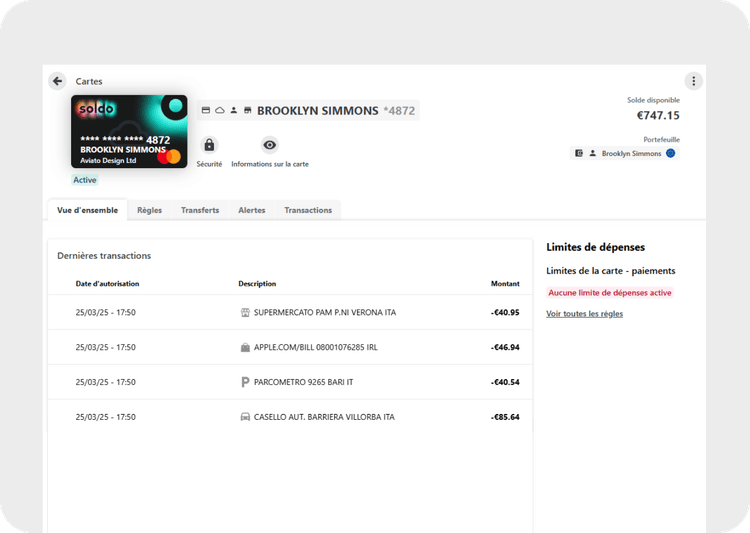
Task: Click the €747.15 available balance
Action: coord(658,115)
